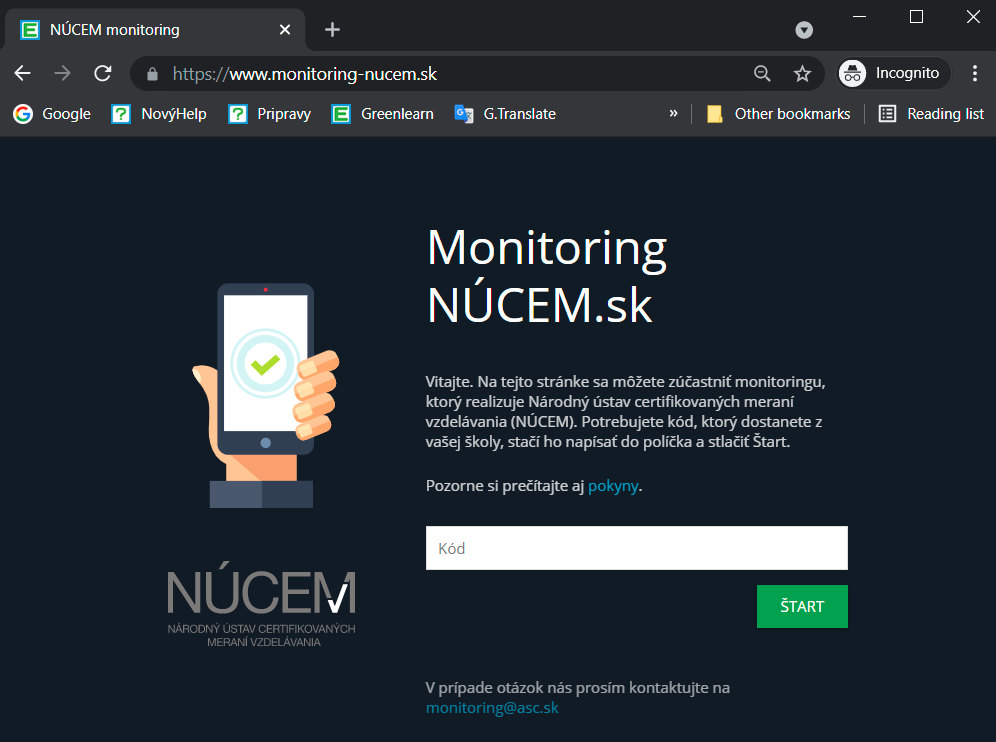Image resolution: width=996 pixels, height=742 pixels.
Task: Open the G.Translate bookmark
Action: coord(506,114)
